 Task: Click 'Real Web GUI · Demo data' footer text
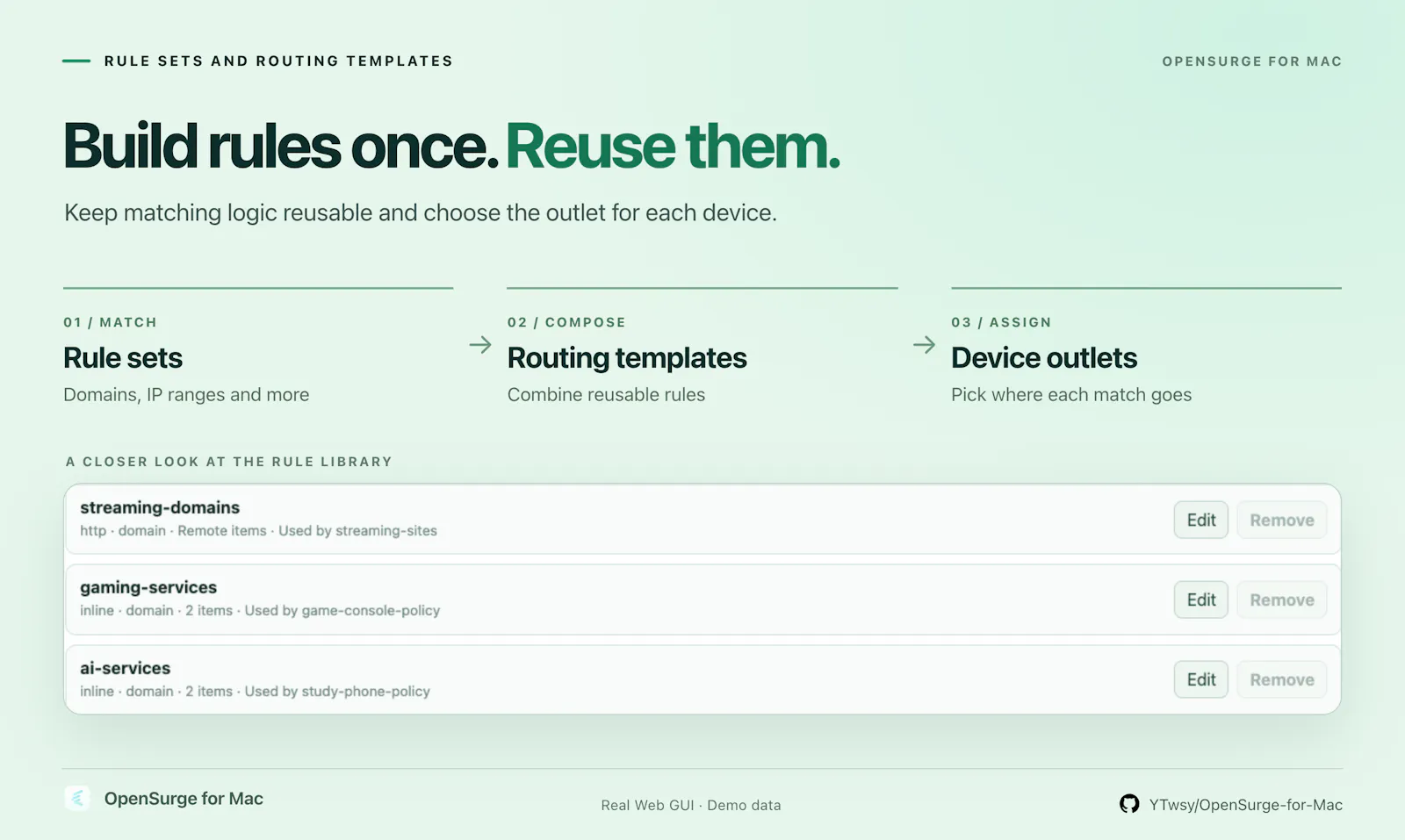tap(691, 805)
